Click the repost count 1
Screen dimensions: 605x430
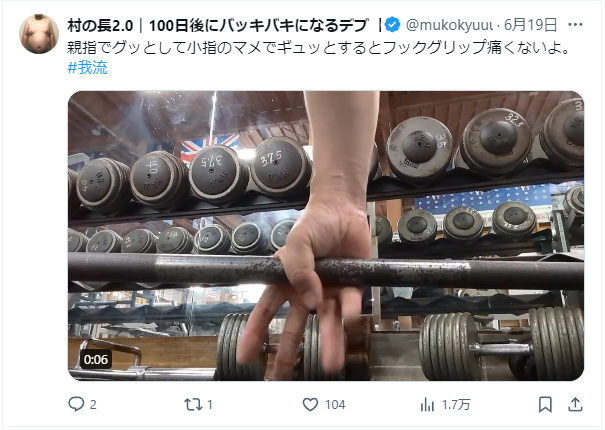coord(210,405)
